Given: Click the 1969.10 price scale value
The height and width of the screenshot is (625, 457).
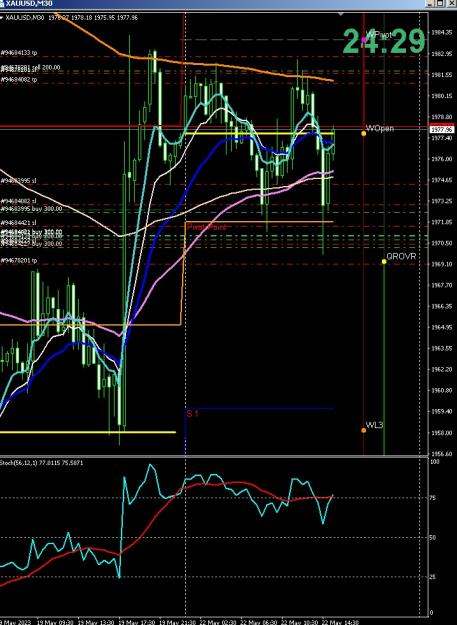Looking at the screenshot, I should coord(441,264).
